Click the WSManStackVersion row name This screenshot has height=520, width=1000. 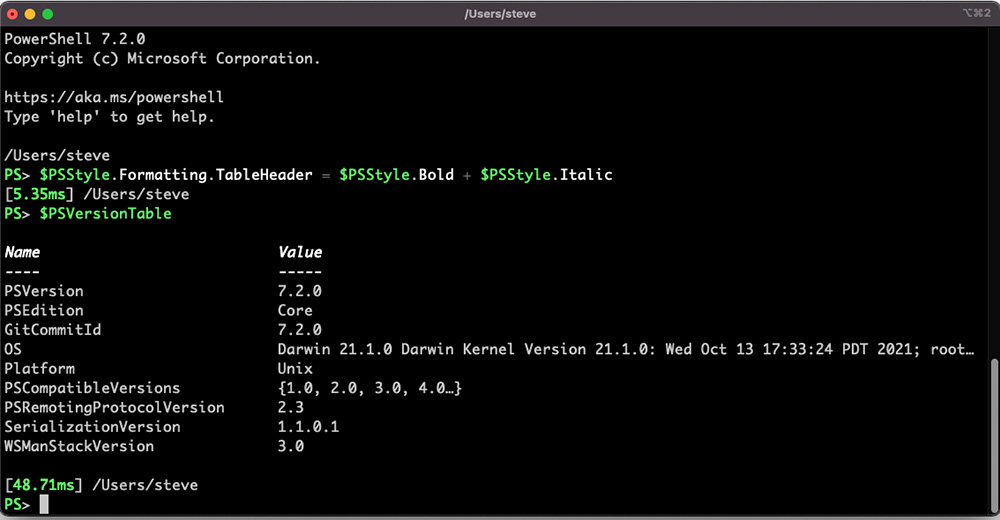pos(79,446)
